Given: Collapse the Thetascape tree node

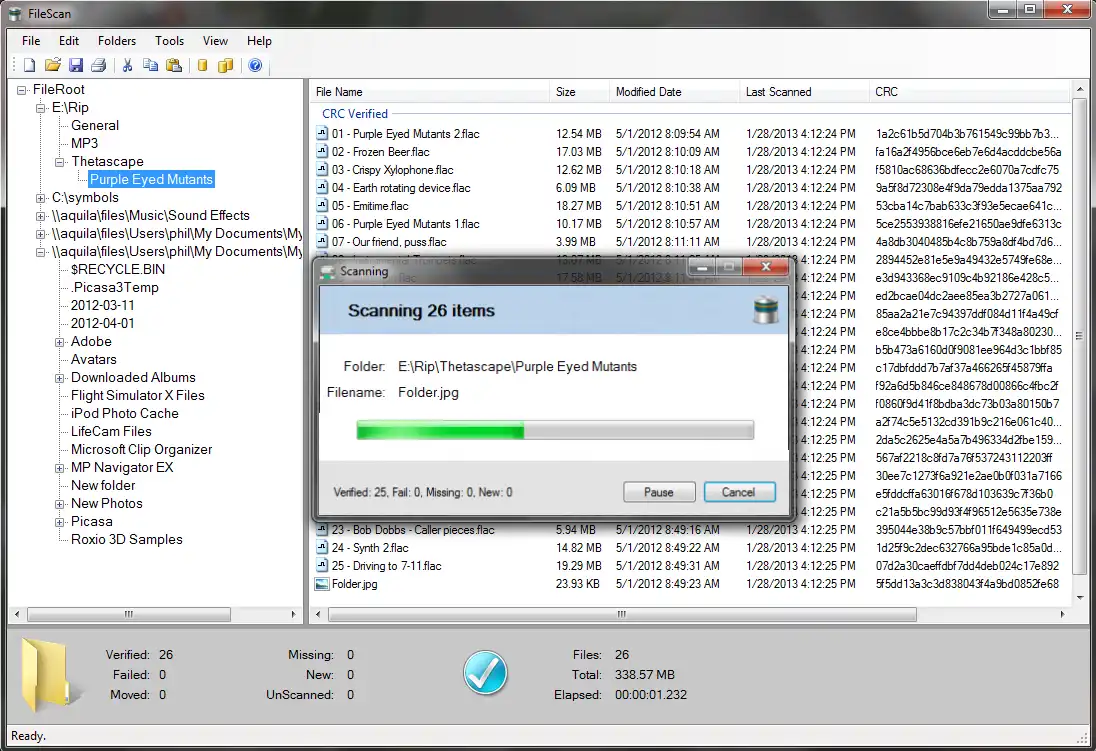Looking at the screenshot, I should tap(59, 162).
